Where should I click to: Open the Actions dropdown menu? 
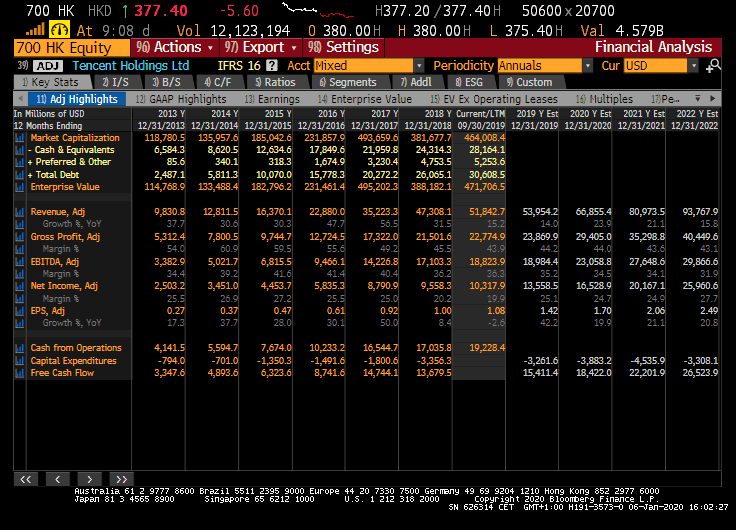point(175,47)
